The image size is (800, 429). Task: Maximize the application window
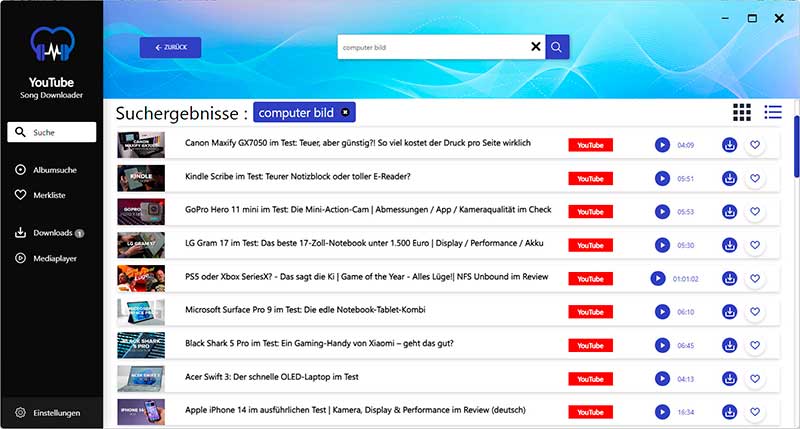752,18
